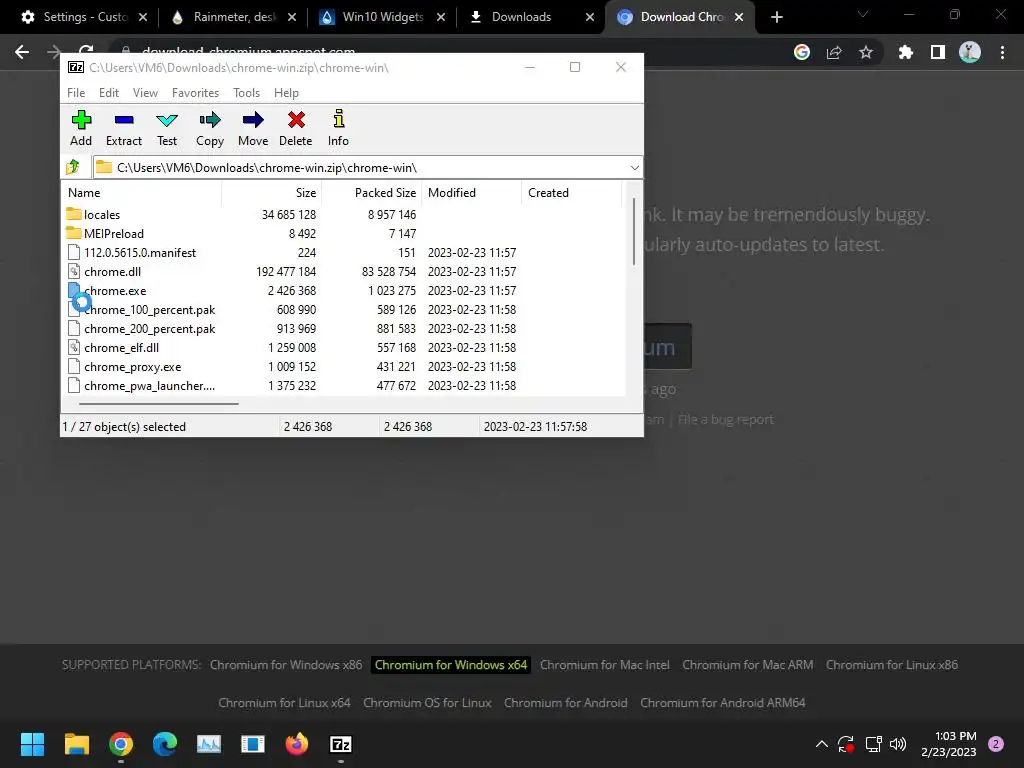Open the Tools menu

[x=246, y=93]
